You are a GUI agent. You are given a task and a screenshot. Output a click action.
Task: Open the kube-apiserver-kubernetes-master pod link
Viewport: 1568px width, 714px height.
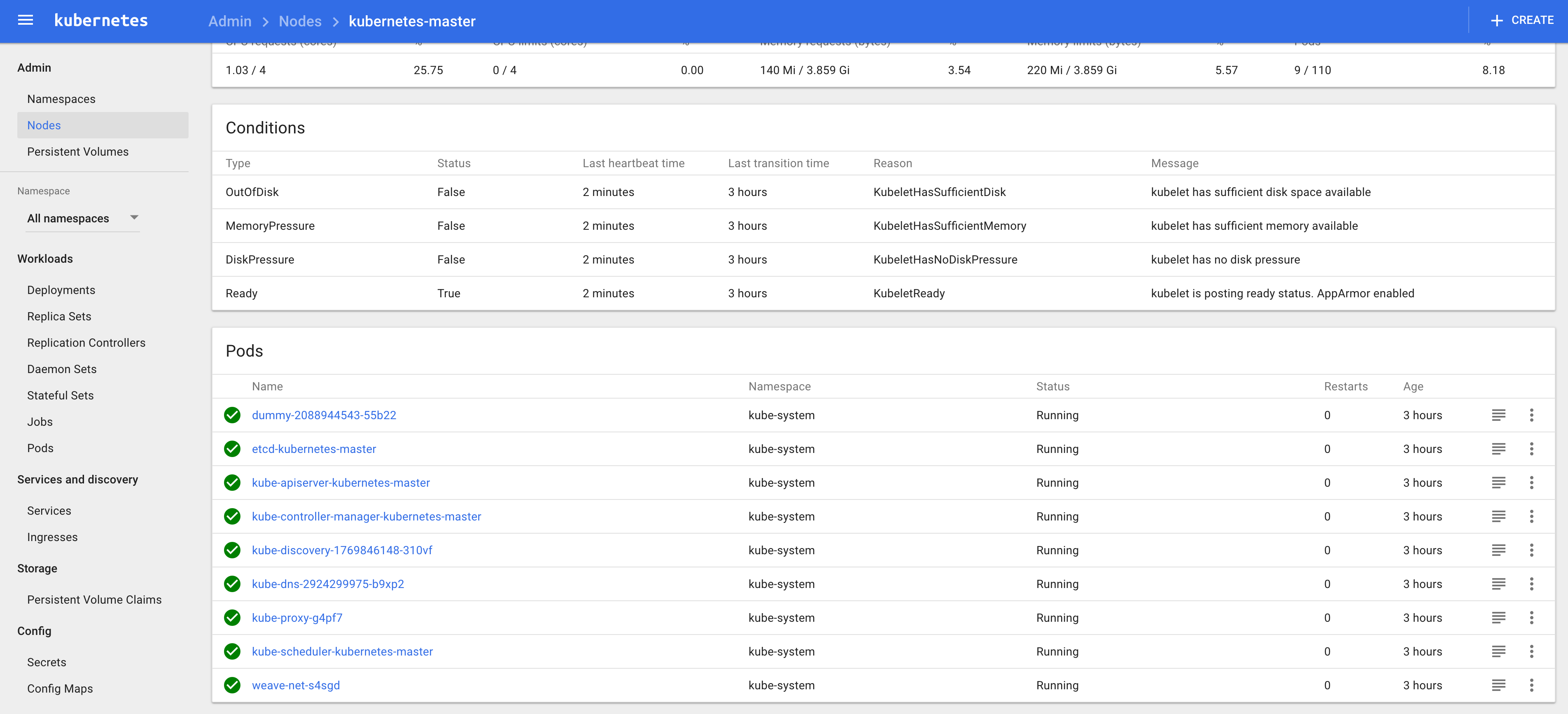click(341, 483)
